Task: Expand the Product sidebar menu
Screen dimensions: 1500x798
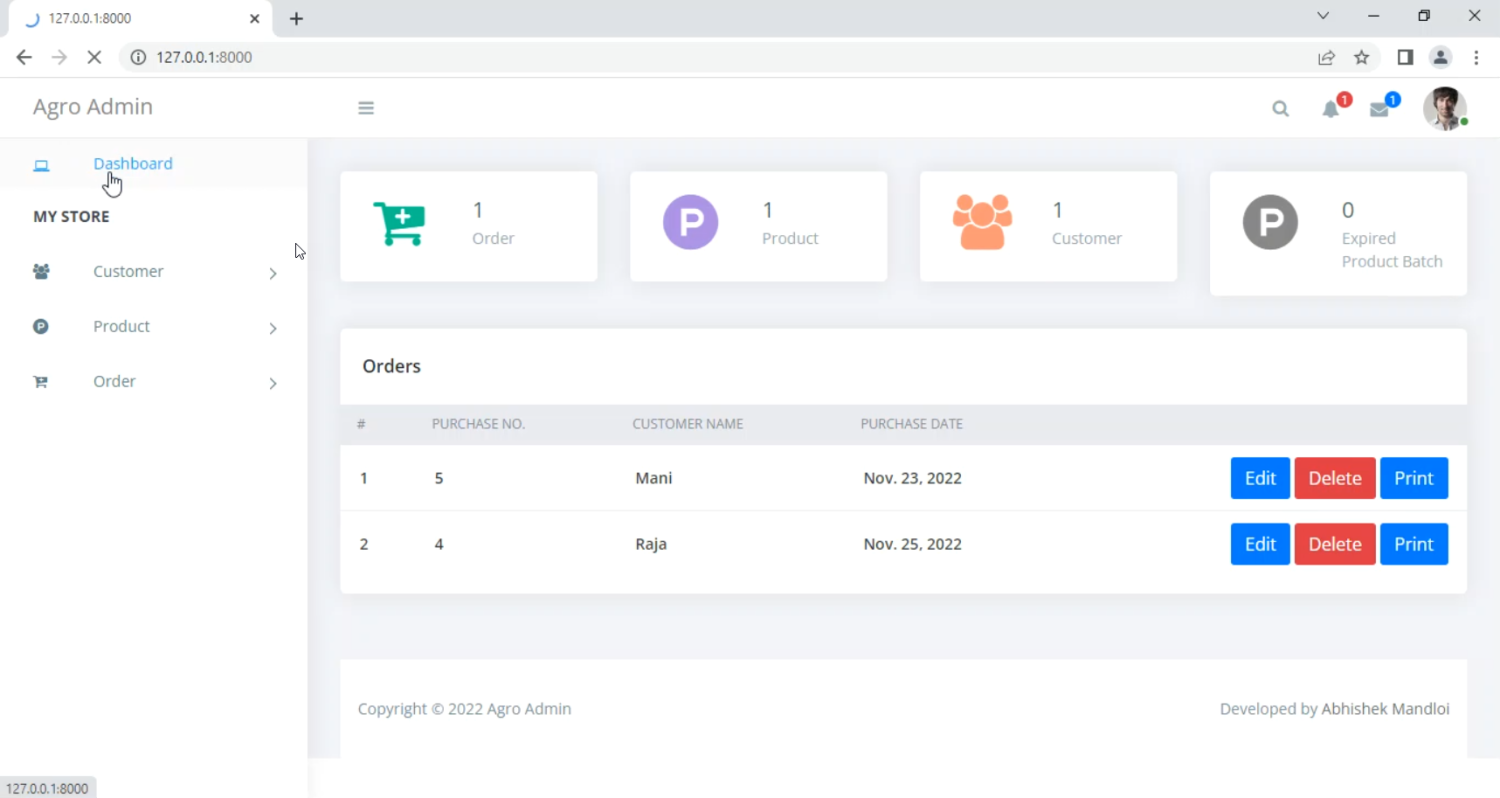Action: (122, 327)
